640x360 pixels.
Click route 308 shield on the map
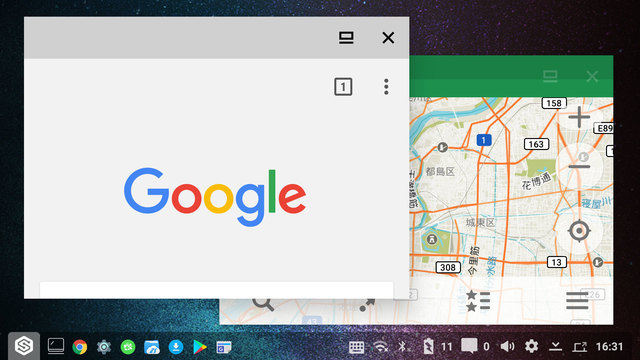448,267
